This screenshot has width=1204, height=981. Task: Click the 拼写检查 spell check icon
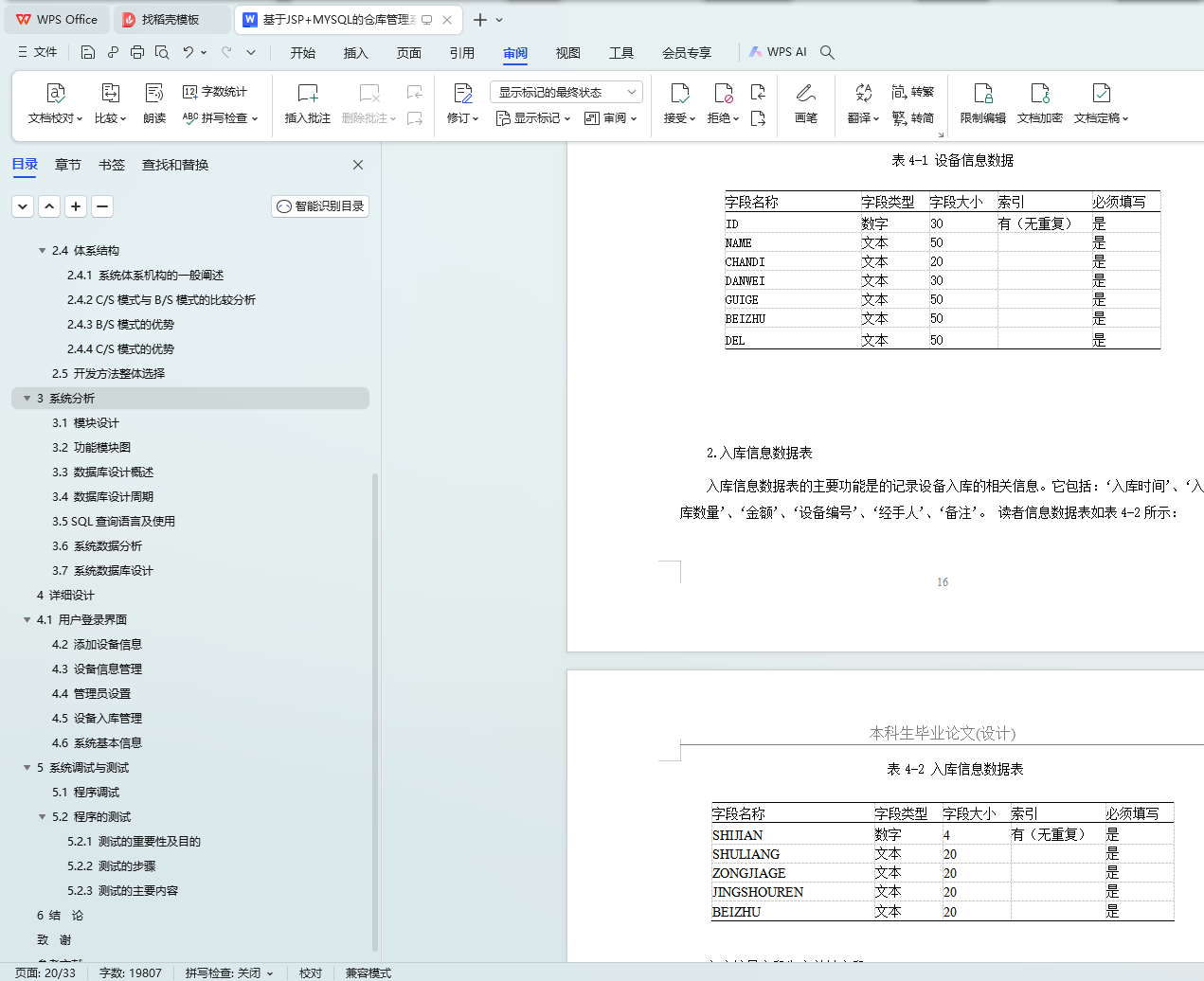[x=190, y=118]
